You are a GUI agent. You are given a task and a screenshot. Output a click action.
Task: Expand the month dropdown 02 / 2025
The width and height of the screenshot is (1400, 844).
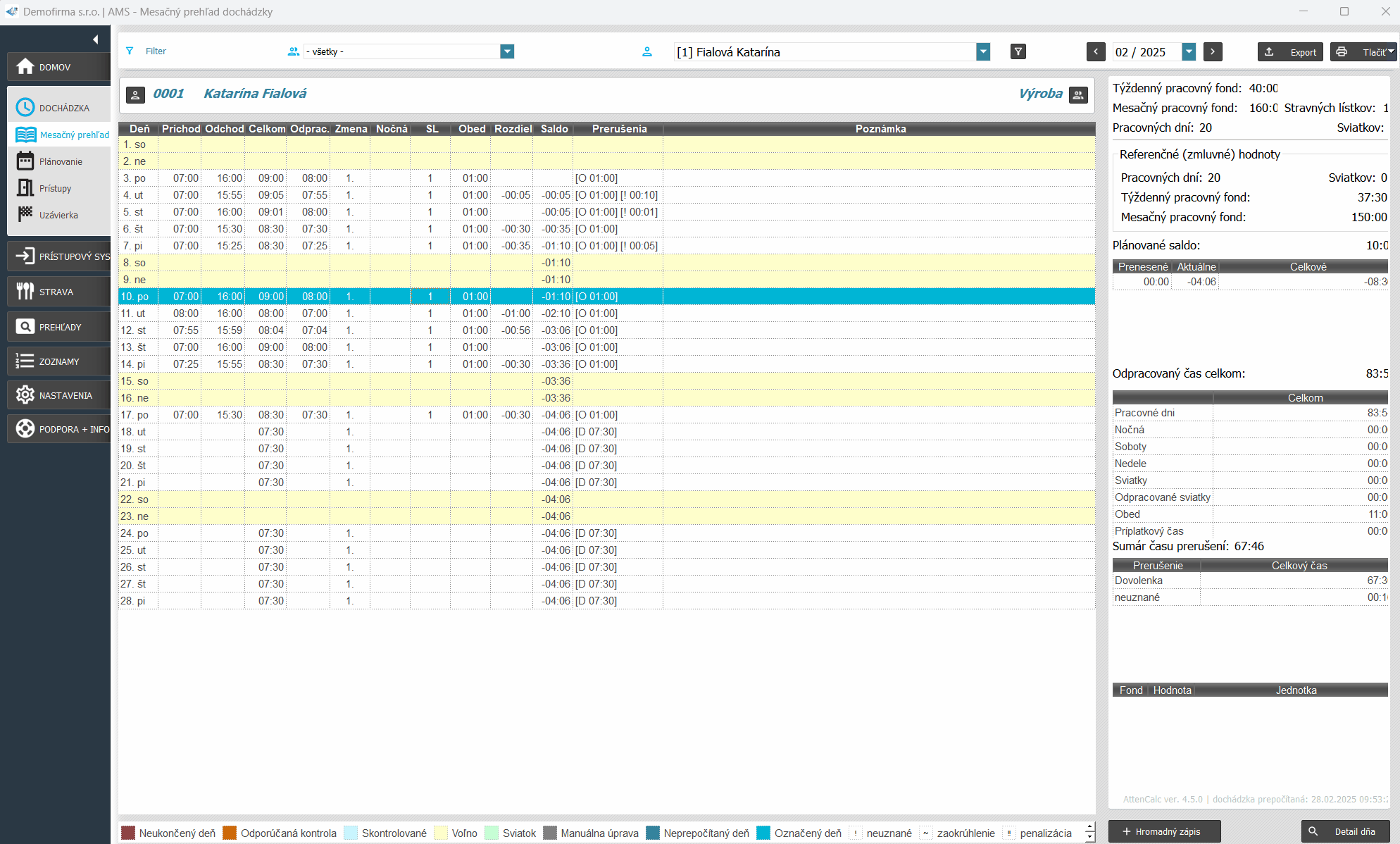[1189, 51]
